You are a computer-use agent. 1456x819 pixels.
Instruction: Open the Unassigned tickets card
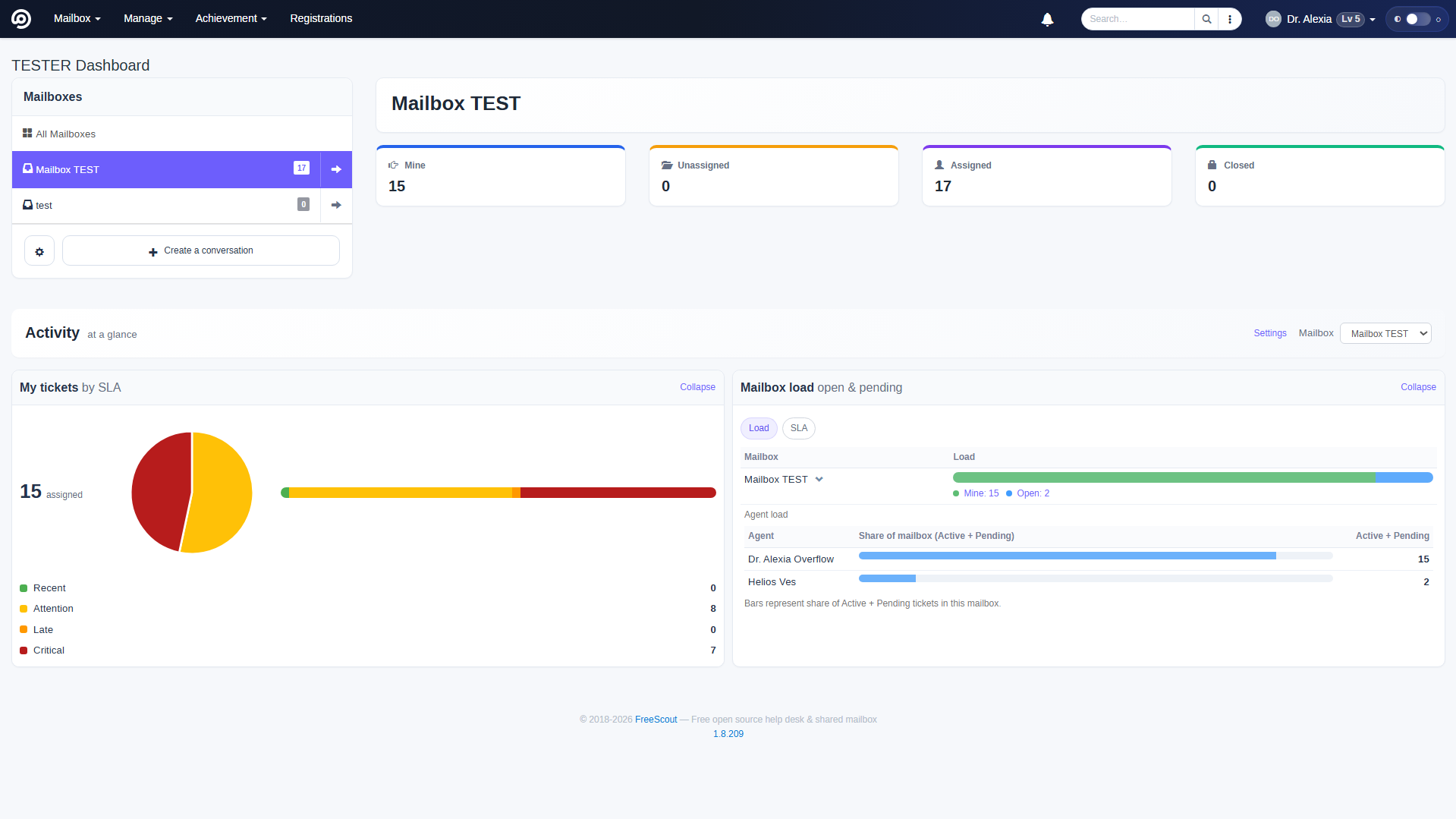[x=774, y=175]
